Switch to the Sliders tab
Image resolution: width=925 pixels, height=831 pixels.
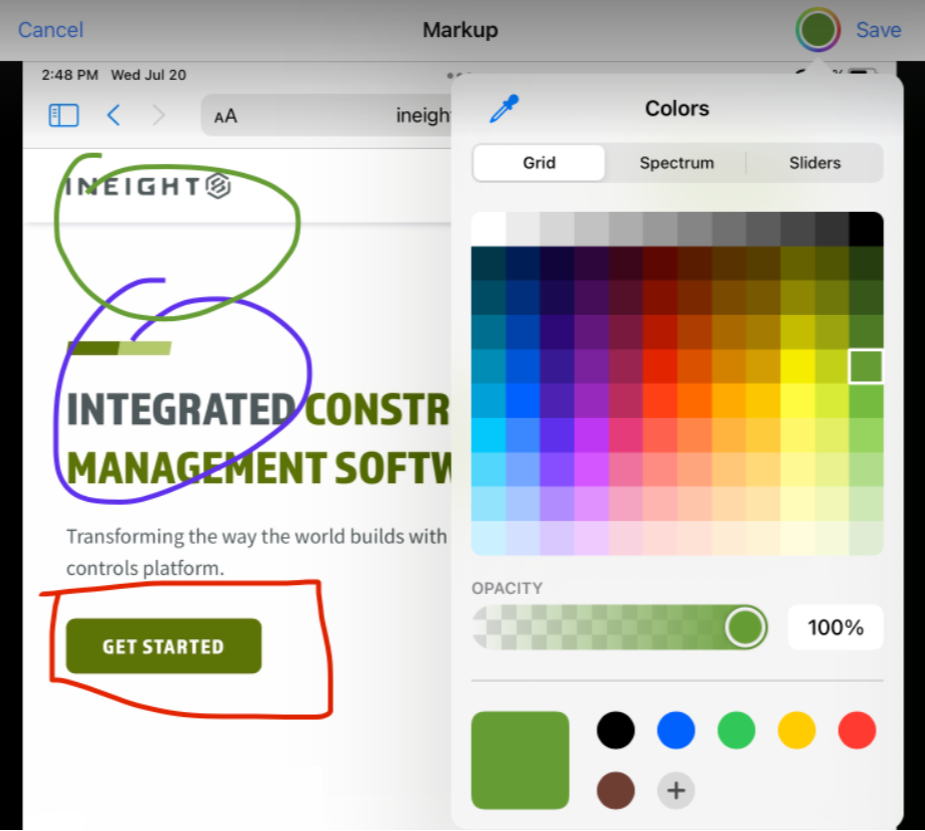pos(815,163)
